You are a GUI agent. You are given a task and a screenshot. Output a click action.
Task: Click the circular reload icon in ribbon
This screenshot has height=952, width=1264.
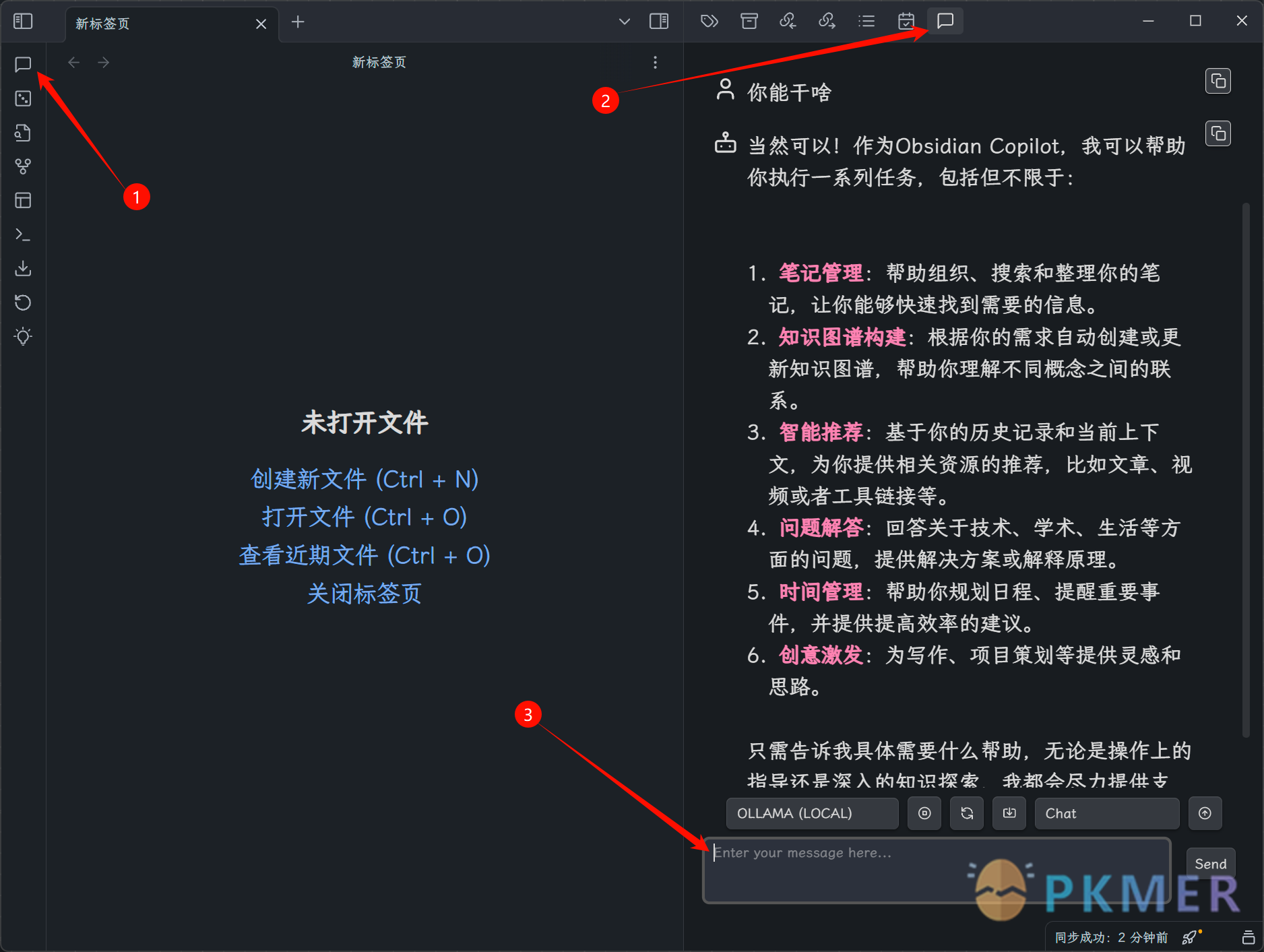(x=23, y=303)
